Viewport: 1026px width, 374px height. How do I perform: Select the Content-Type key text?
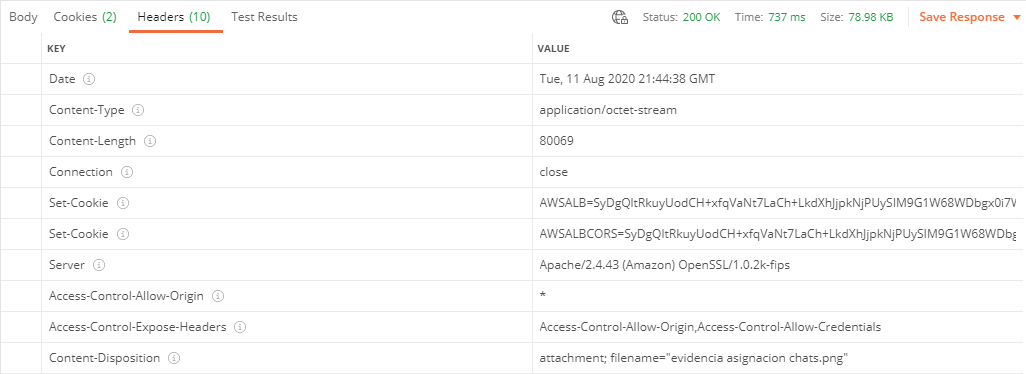tap(86, 110)
